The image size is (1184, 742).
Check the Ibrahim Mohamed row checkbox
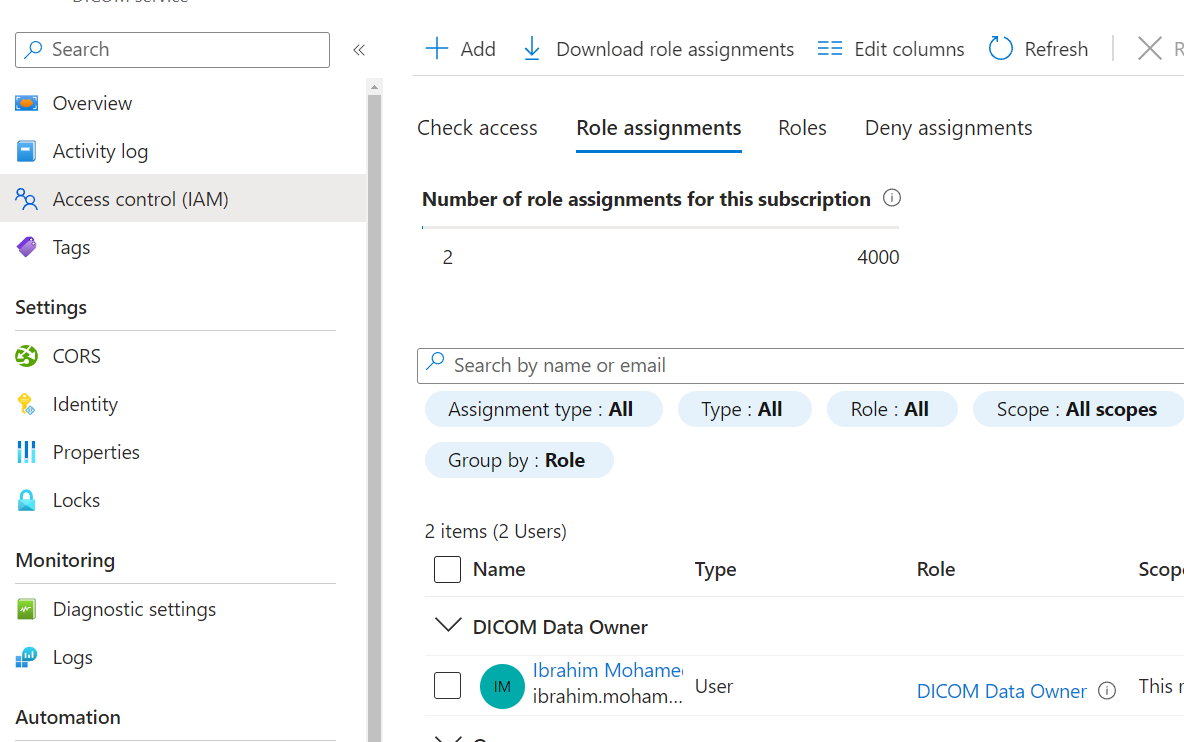pos(447,686)
